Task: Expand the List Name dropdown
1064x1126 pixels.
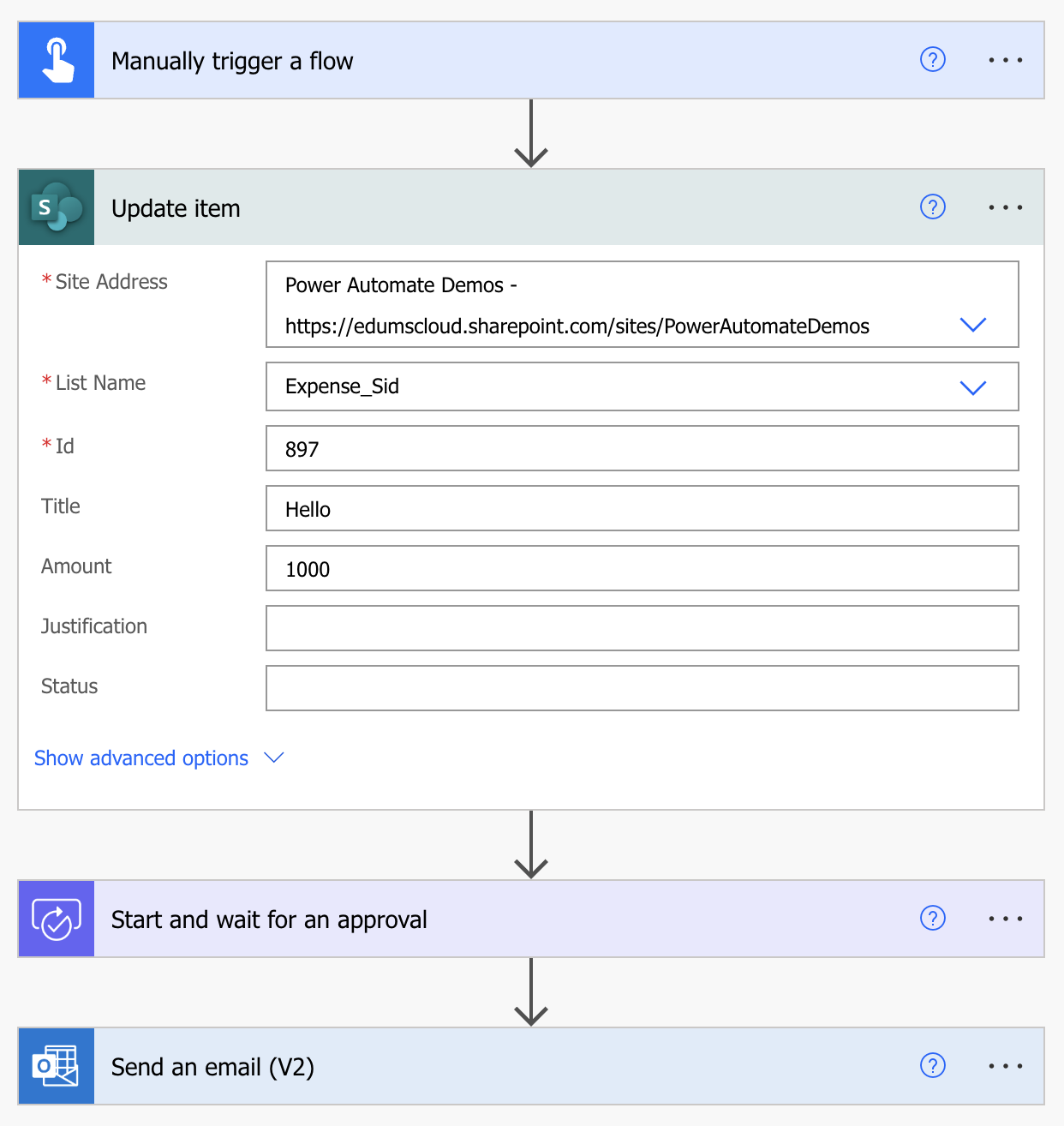Action: pos(973,387)
